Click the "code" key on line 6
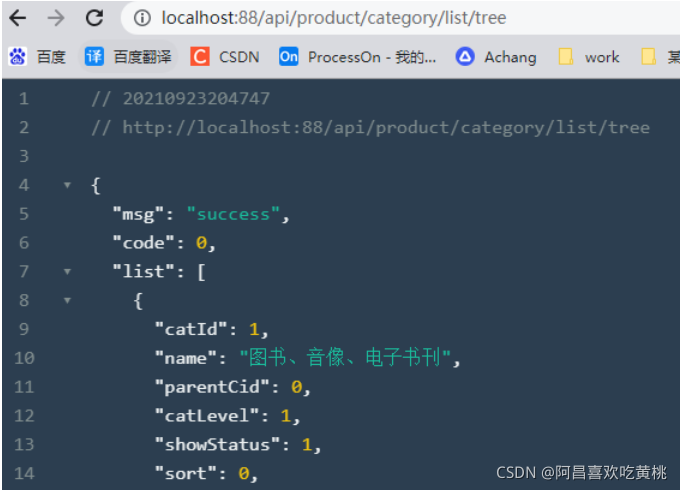Screen dimensions: 683x490 pyautogui.click(x=143, y=243)
